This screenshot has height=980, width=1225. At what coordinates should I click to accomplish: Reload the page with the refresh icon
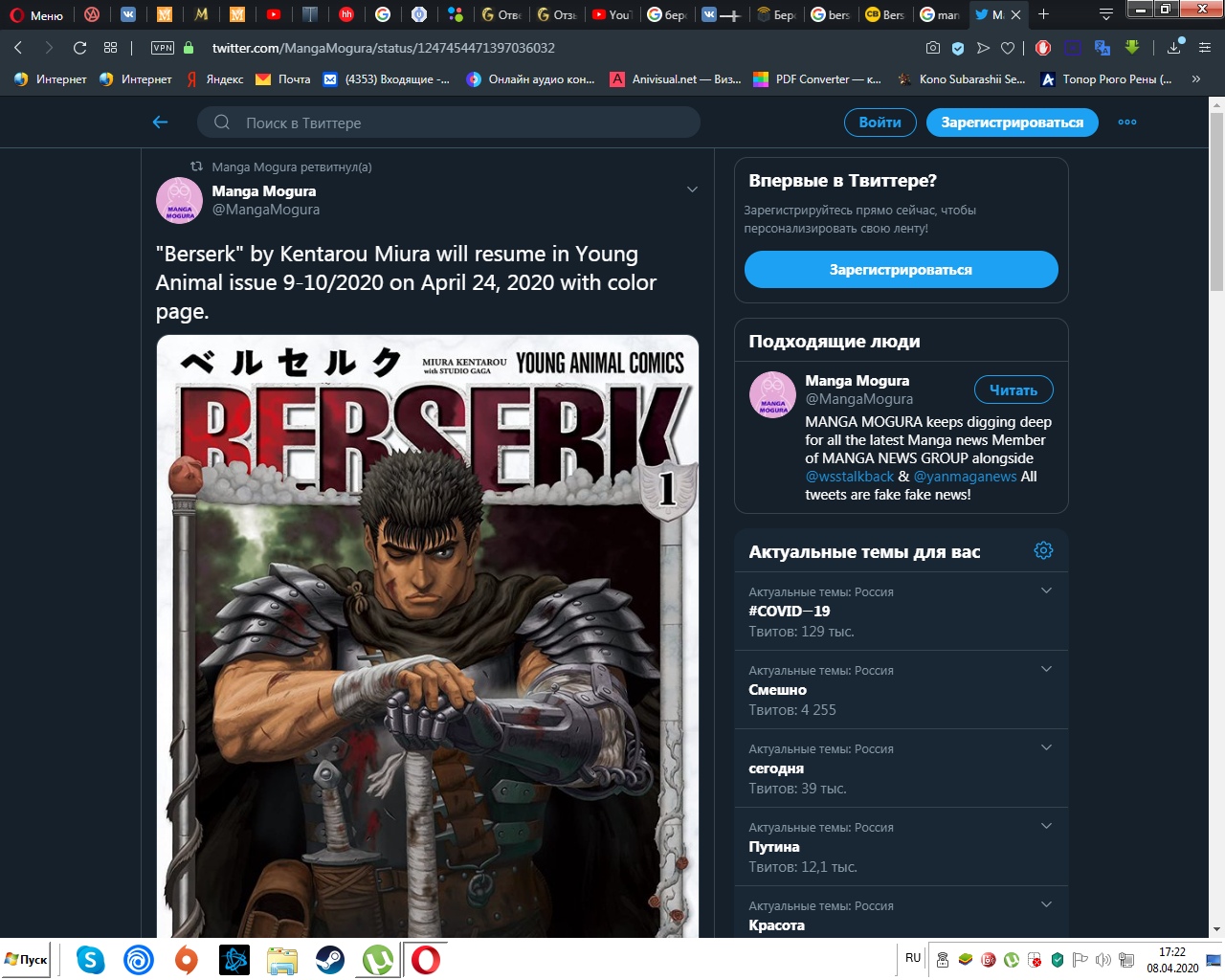(79, 47)
